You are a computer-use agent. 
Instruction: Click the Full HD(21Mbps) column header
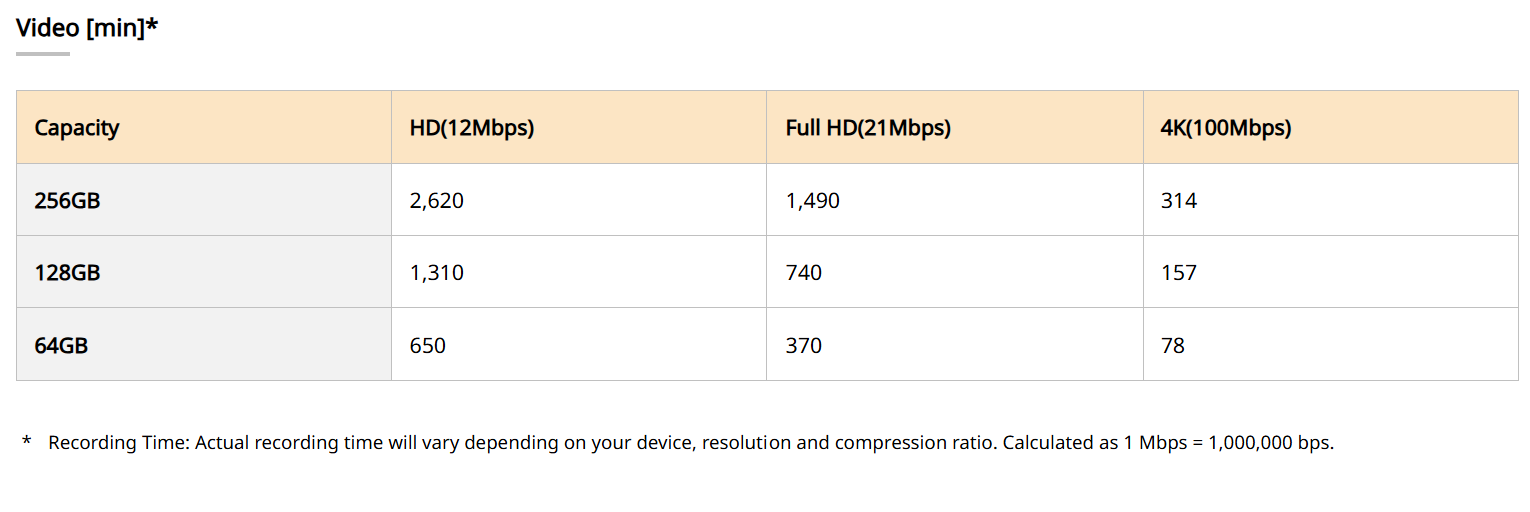(868, 128)
